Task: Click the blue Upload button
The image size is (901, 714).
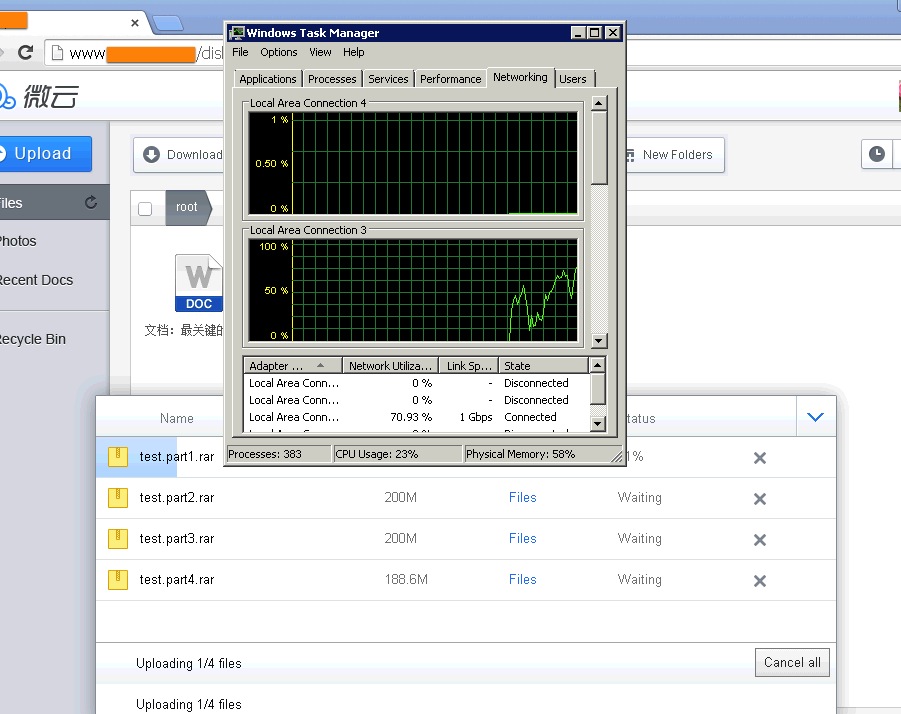Action: point(45,154)
